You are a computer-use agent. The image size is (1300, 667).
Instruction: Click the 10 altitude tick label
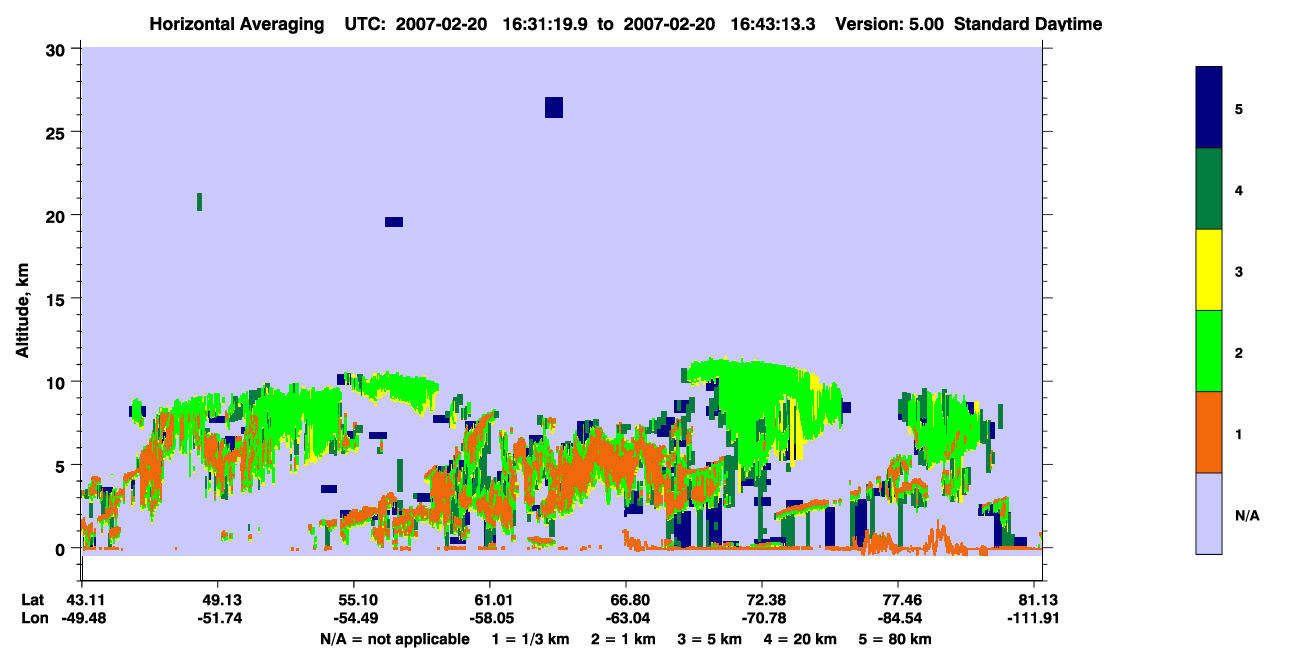click(57, 382)
